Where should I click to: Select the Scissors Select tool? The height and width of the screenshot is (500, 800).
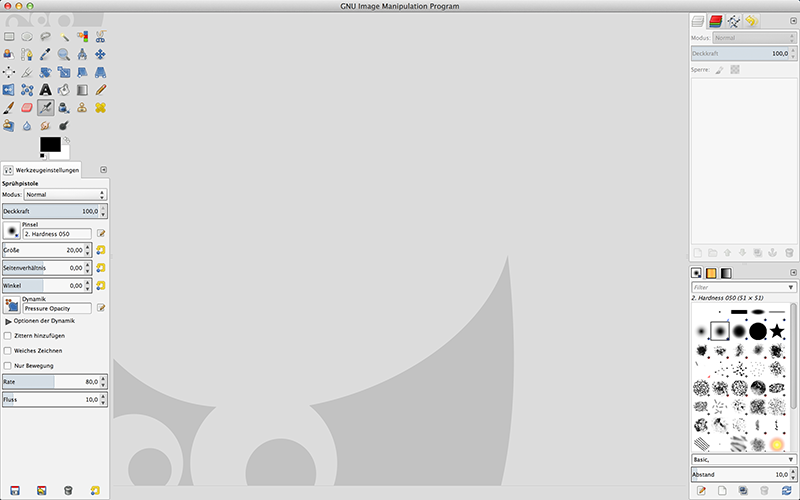pyautogui.click(x=101, y=37)
